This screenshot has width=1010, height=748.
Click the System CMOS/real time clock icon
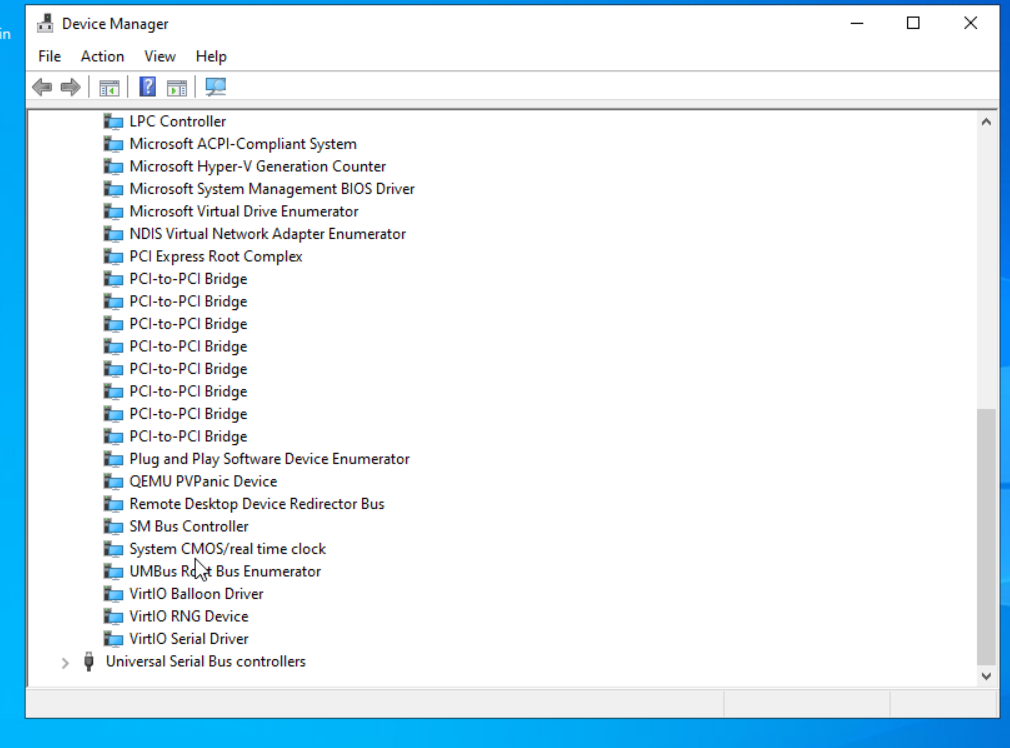[113, 549]
